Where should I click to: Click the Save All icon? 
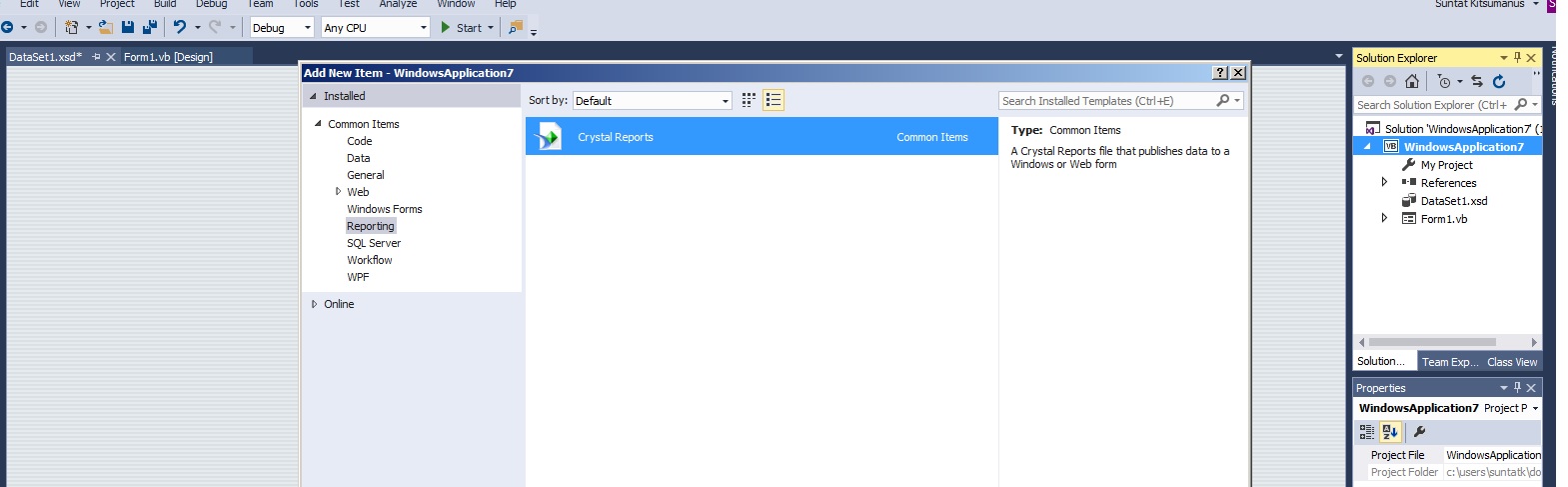coord(150,27)
